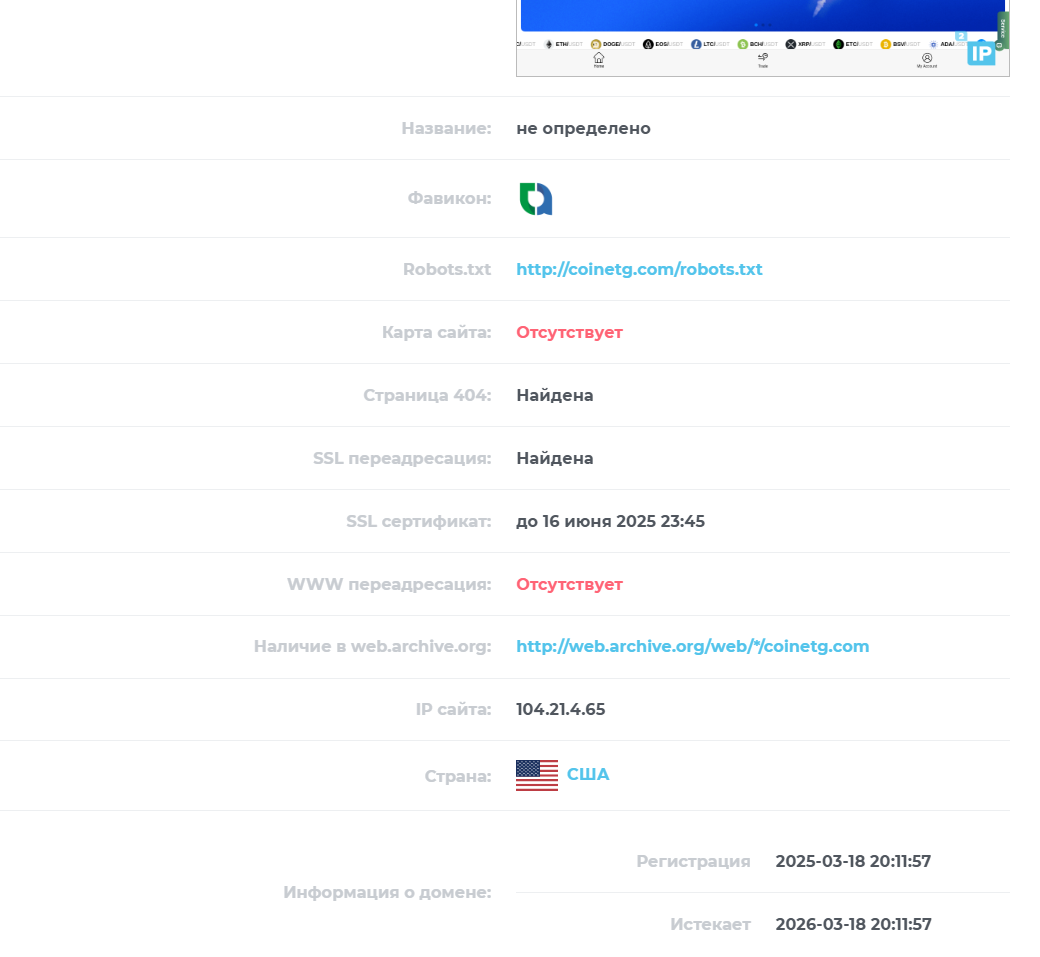Screen dimensions: 1040x957
Task: Click the ETH/USDT coin icon
Action: pyautogui.click(x=549, y=44)
